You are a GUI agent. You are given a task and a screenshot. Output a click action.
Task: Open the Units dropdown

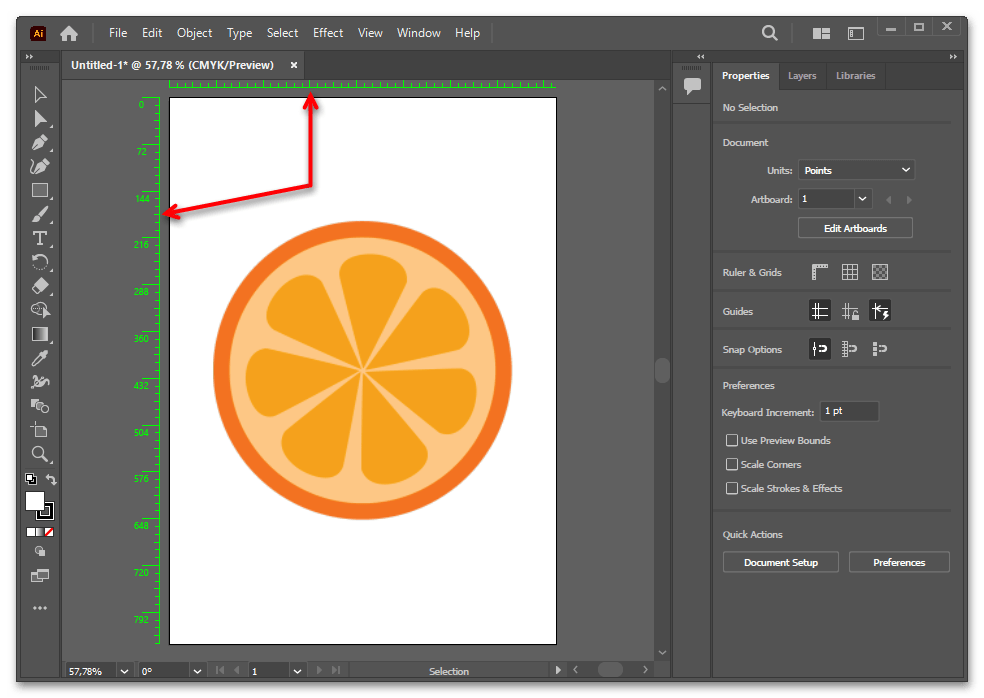tap(856, 170)
